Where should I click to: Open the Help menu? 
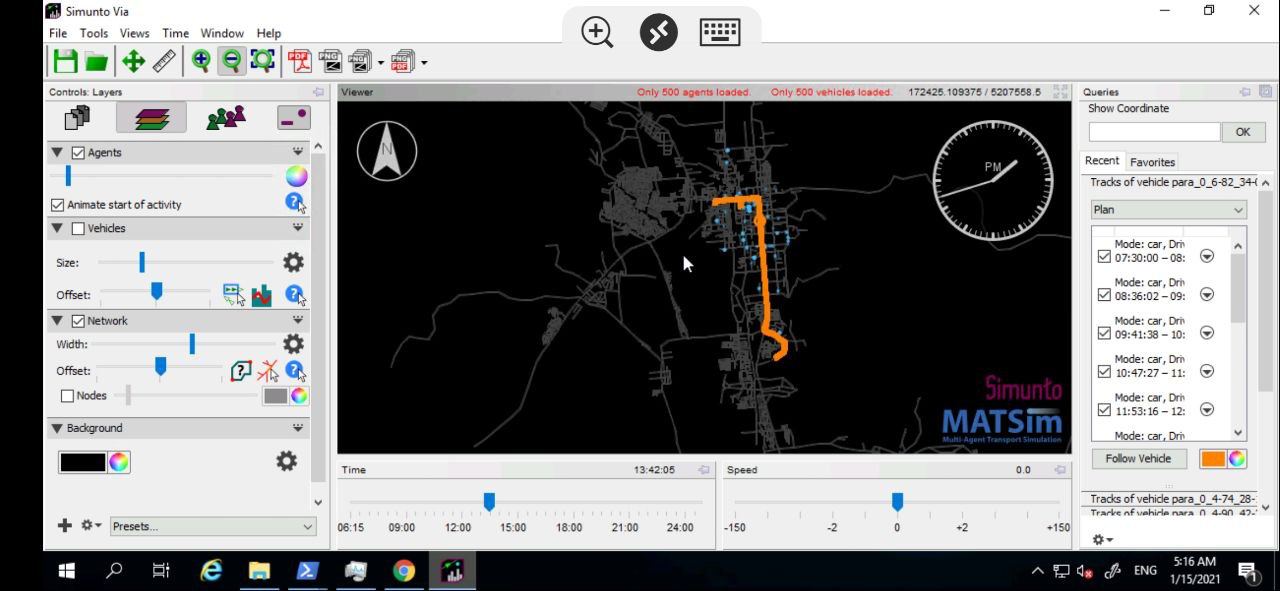(x=268, y=33)
